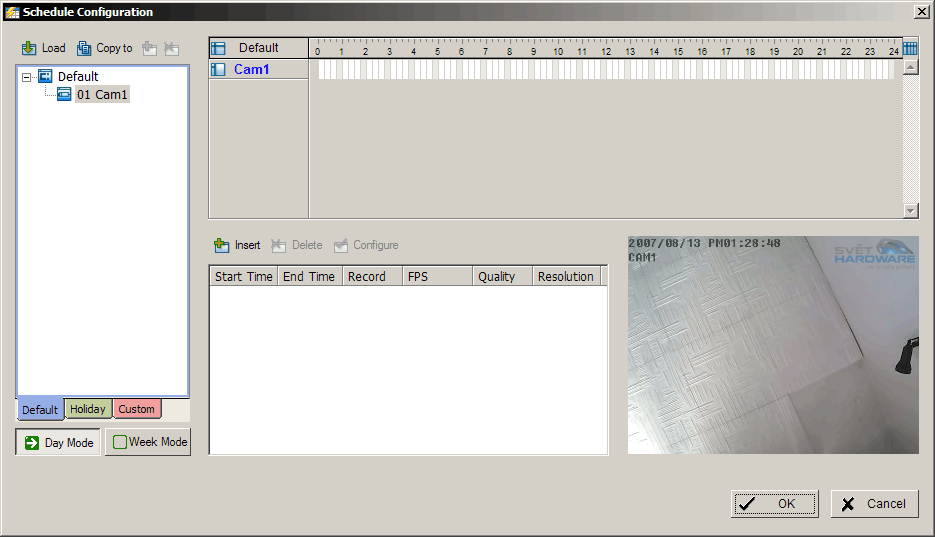Open the Holiday tab
This screenshot has height=537, width=935.
point(88,409)
